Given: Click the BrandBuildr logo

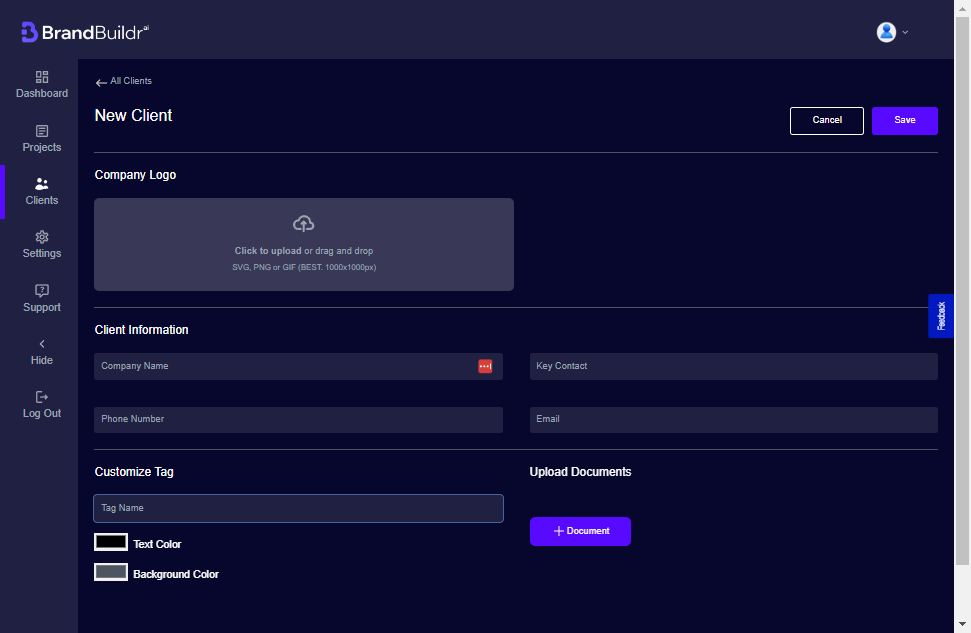Looking at the screenshot, I should (x=85, y=32).
